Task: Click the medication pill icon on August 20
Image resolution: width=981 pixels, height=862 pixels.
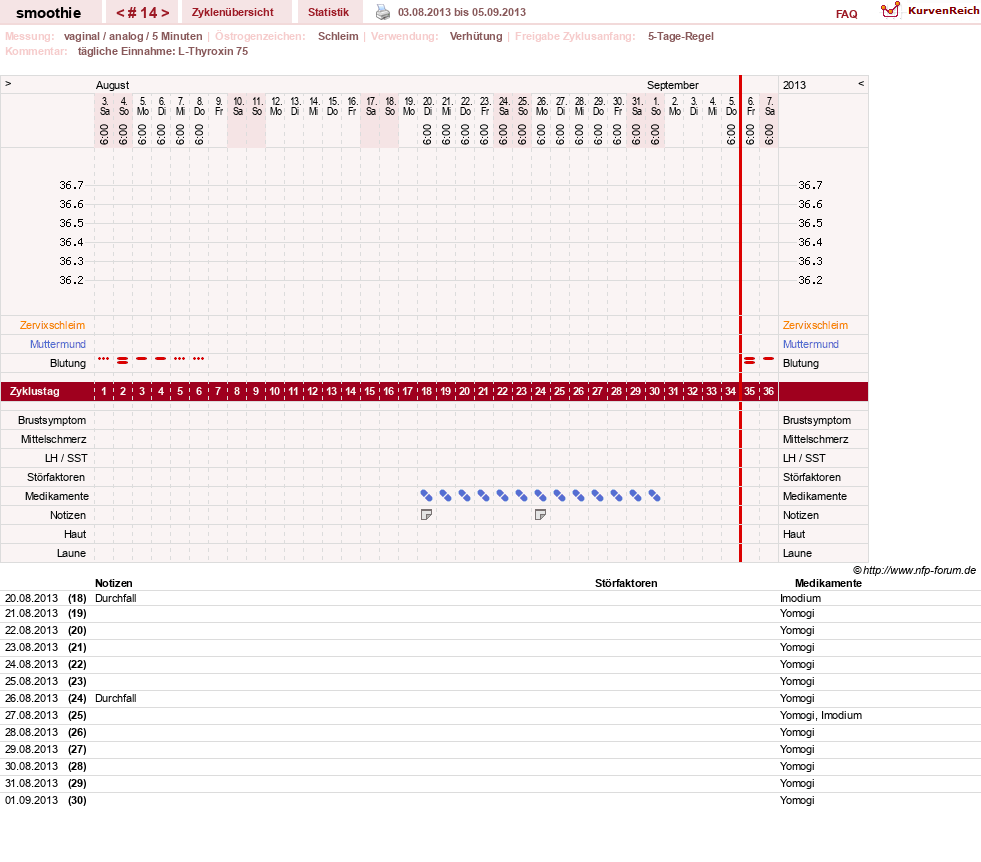Action: click(427, 496)
